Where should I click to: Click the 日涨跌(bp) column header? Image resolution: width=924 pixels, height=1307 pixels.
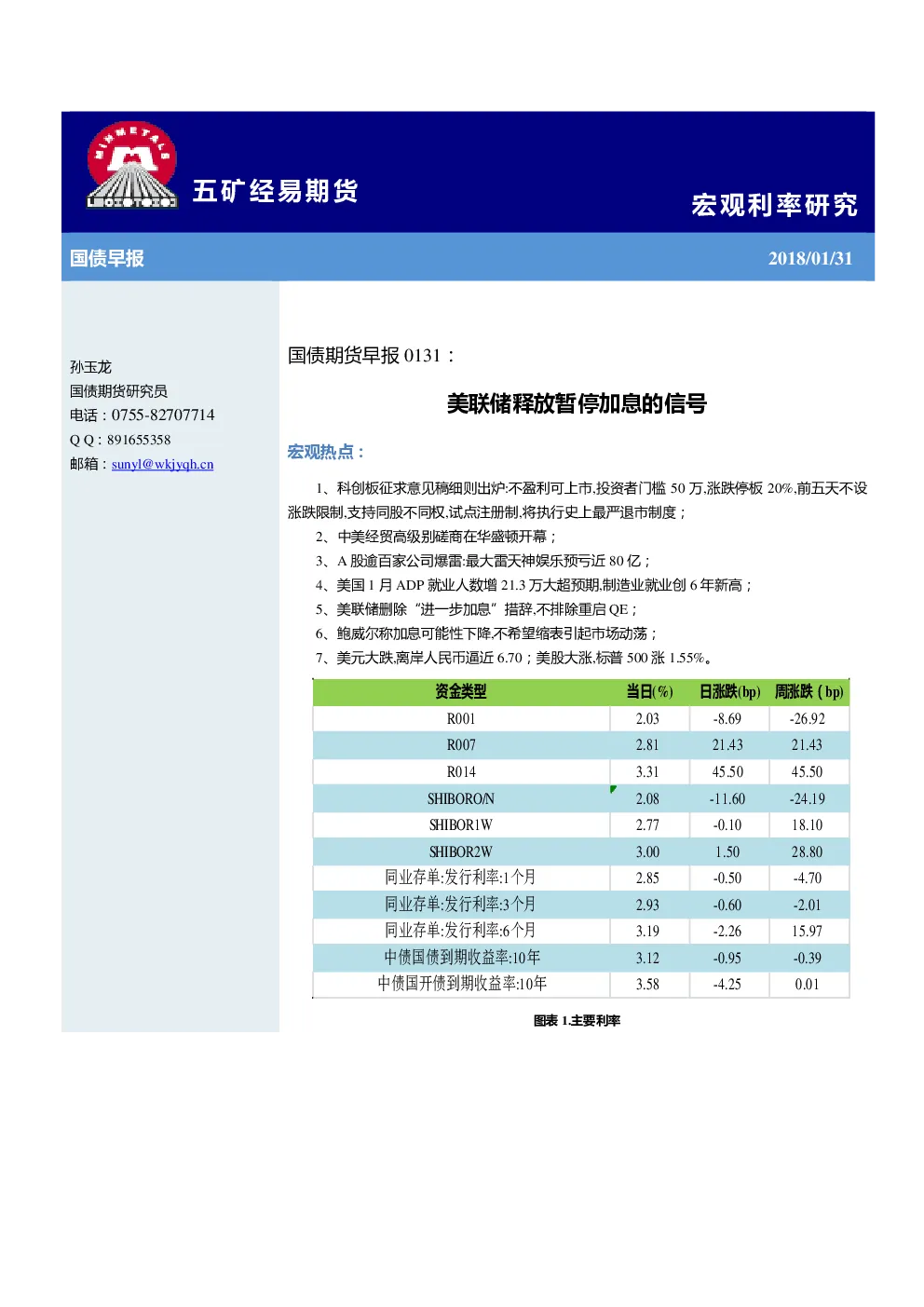[x=729, y=691]
